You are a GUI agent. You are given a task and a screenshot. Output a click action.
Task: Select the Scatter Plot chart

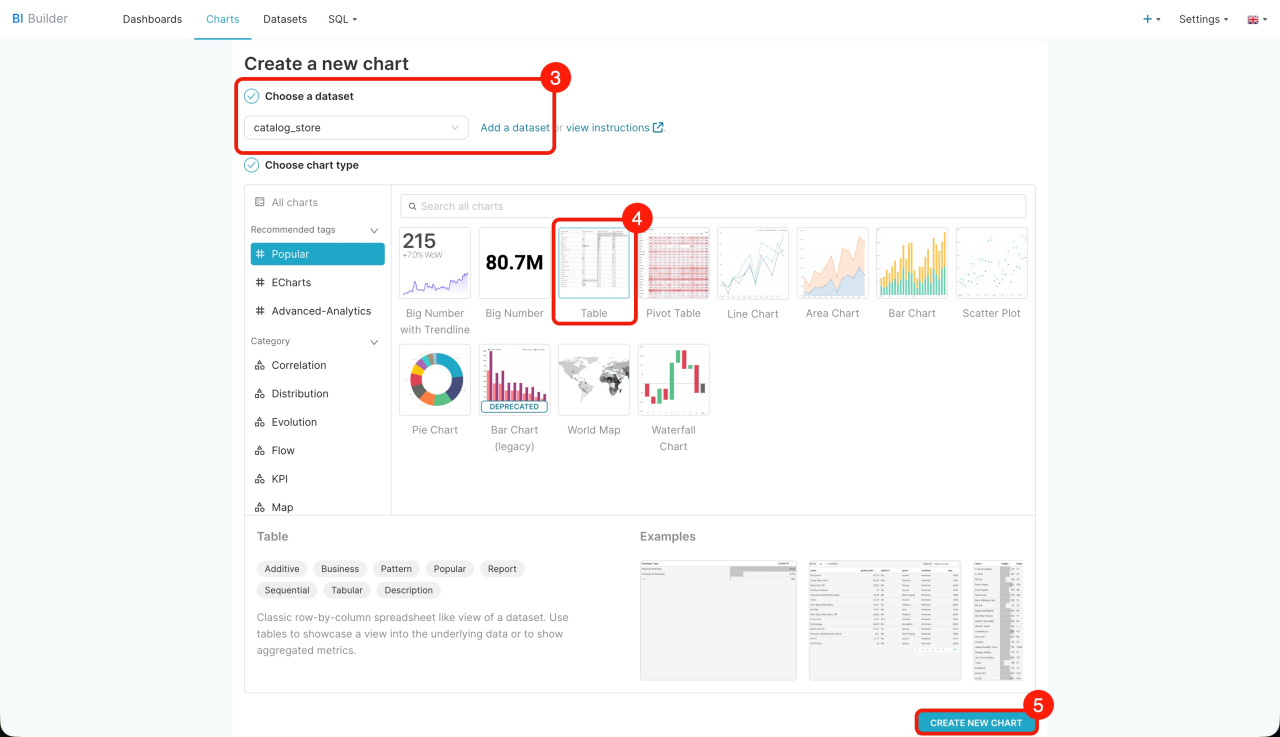pos(991,263)
